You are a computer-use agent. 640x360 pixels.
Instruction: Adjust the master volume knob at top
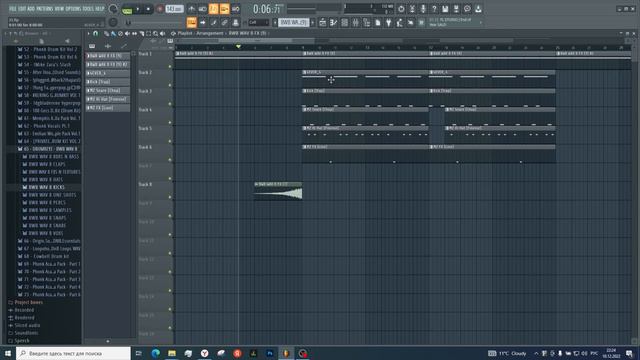[x=113, y=9]
